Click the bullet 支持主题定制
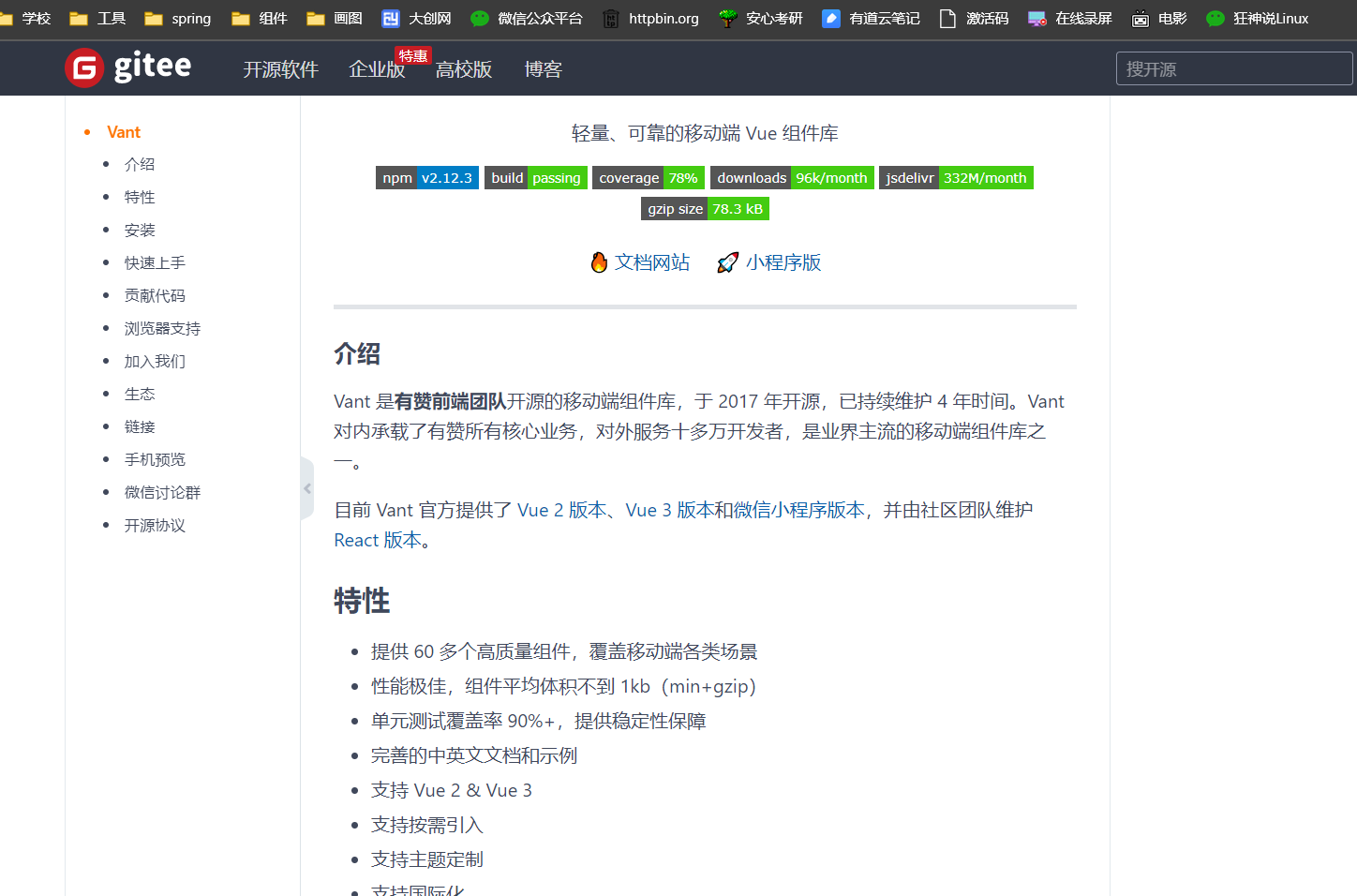This screenshot has width=1357, height=896. (x=427, y=859)
